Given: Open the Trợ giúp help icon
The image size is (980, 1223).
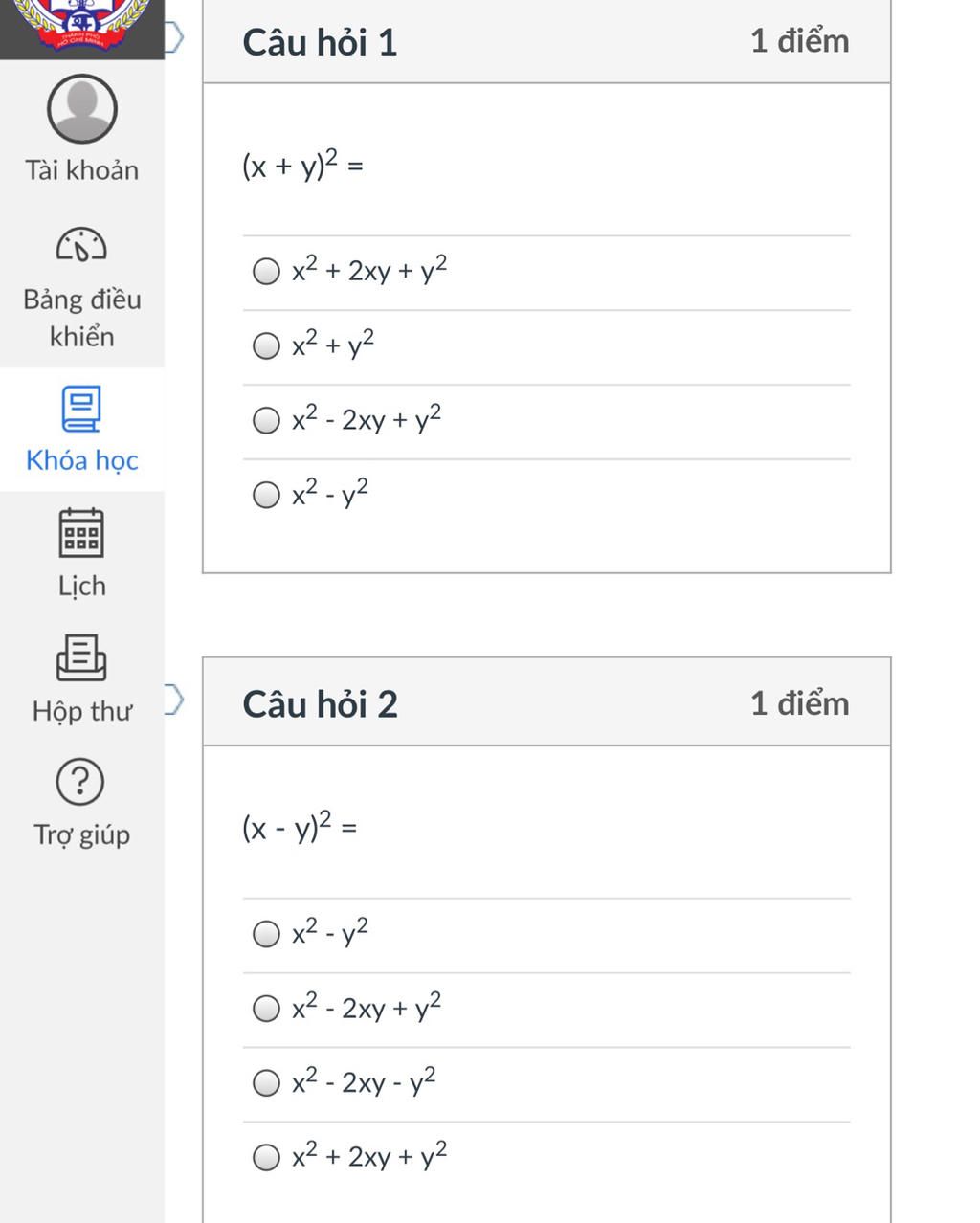Looking at the screenshot, I should (x=81, y=781).
